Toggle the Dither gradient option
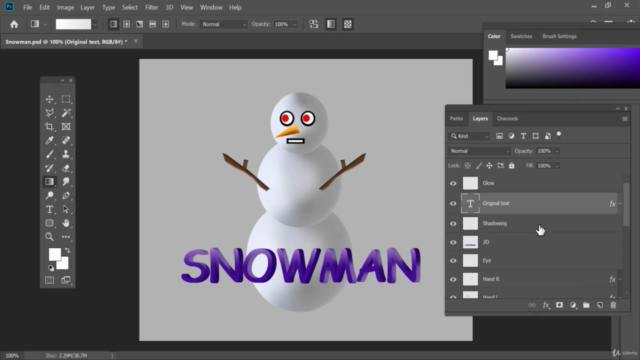This screenshot has width=640, height=360. tap(331, 24)
